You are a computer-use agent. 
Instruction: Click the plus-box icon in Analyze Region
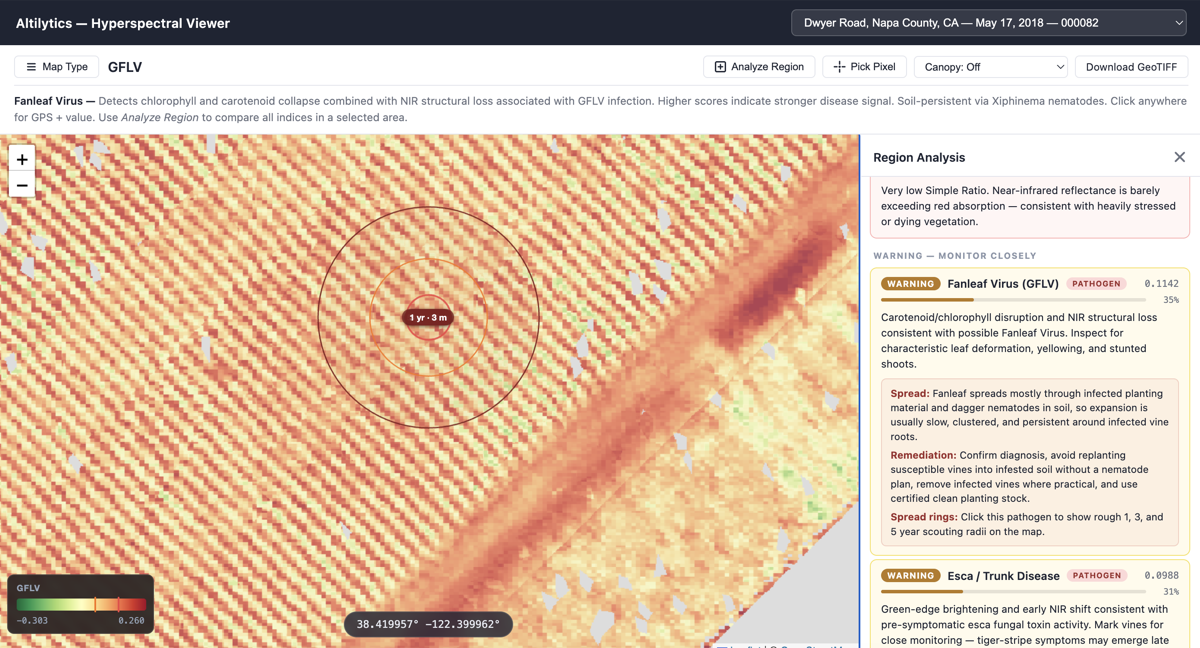pos(720,67)
